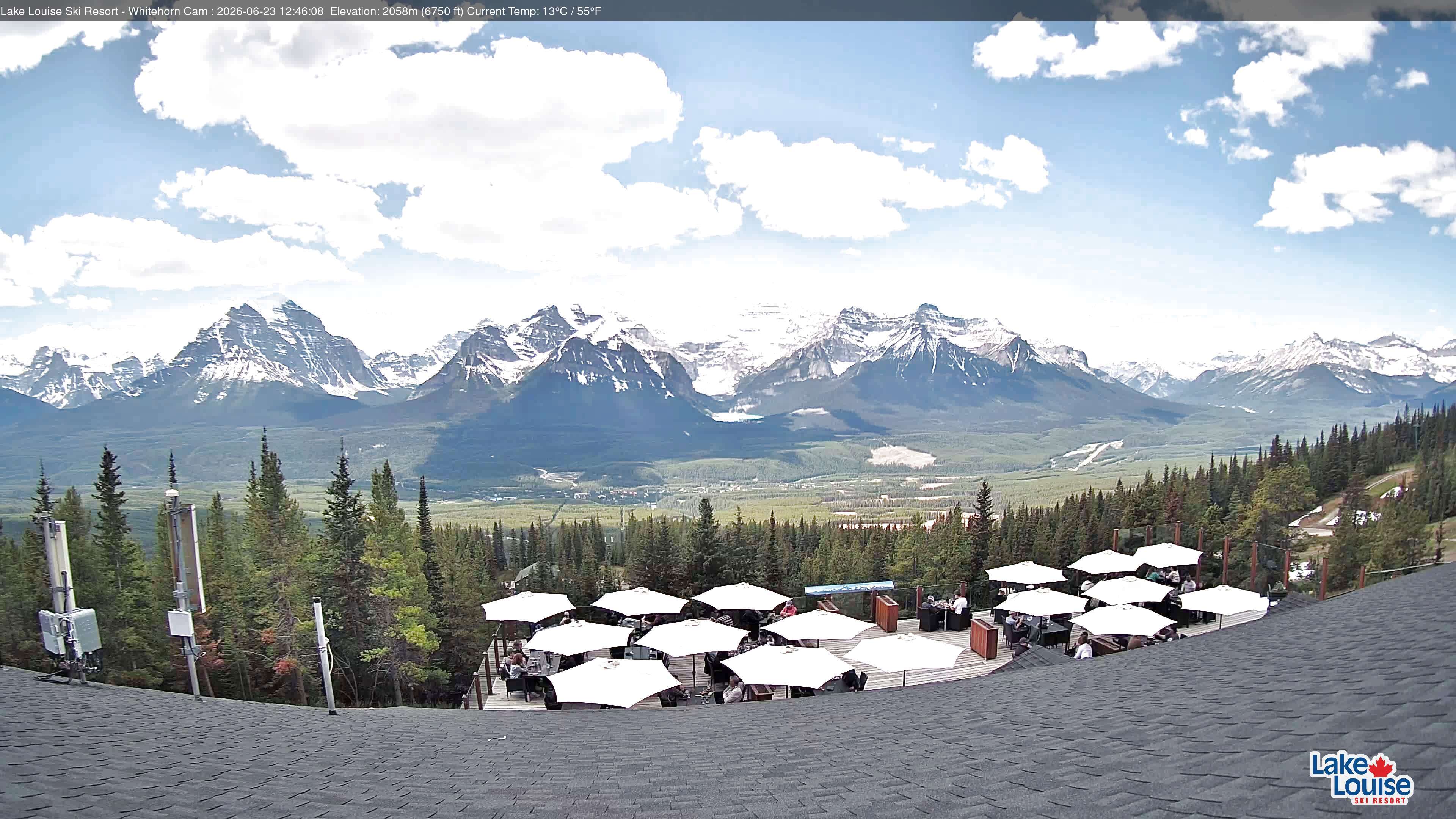Click the 'Elevation: 2058m (6750 ft)' text
1456x819 pixels.
(x=396, y=11)
